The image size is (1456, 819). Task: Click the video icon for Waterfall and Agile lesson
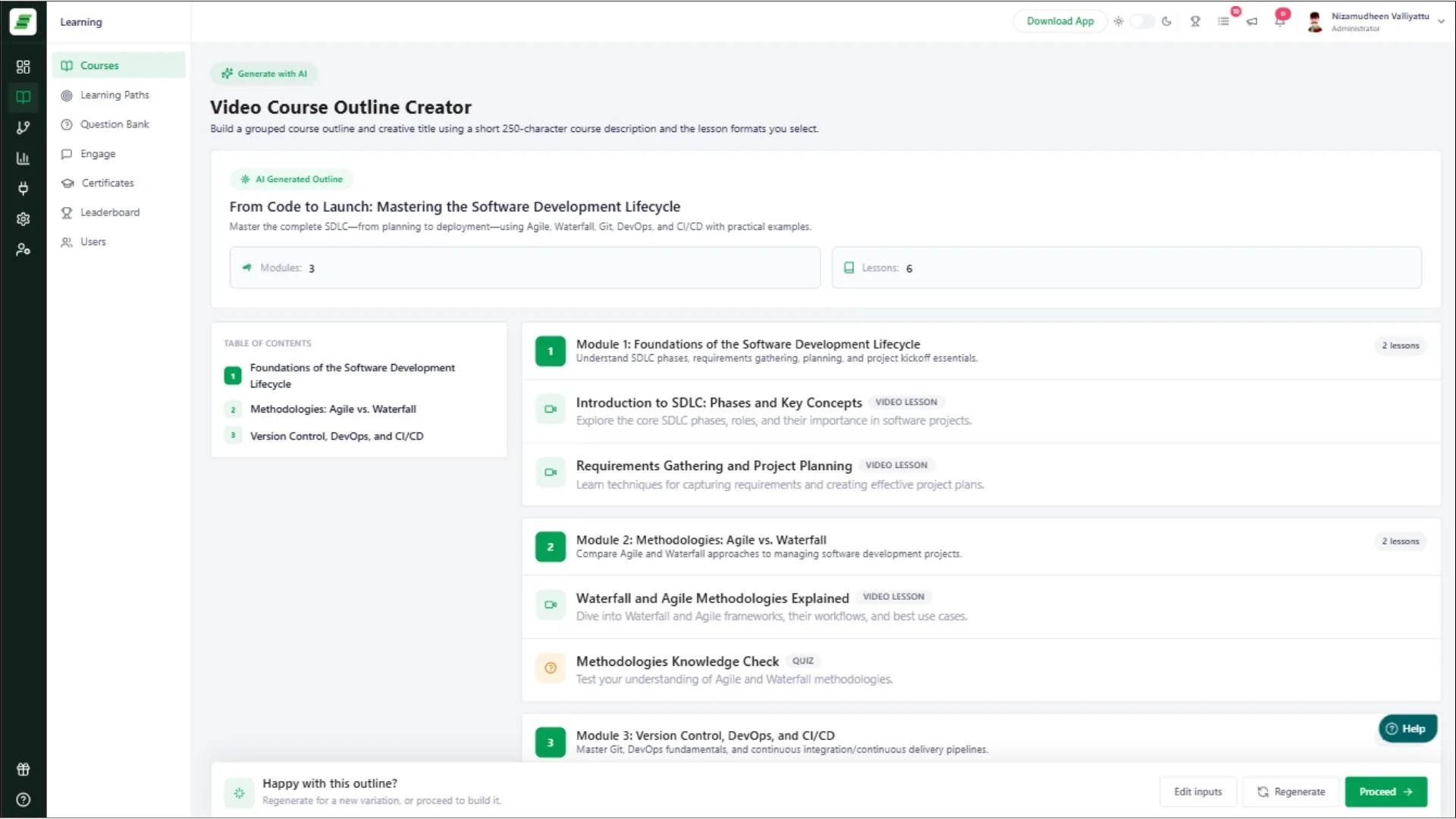coord(551,605)
